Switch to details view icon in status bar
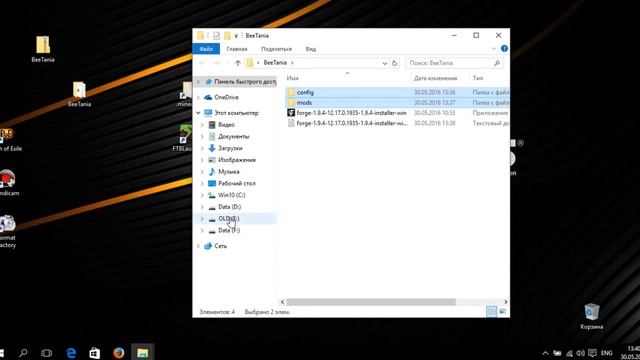 pyautogui.click(x=491, y=312)
